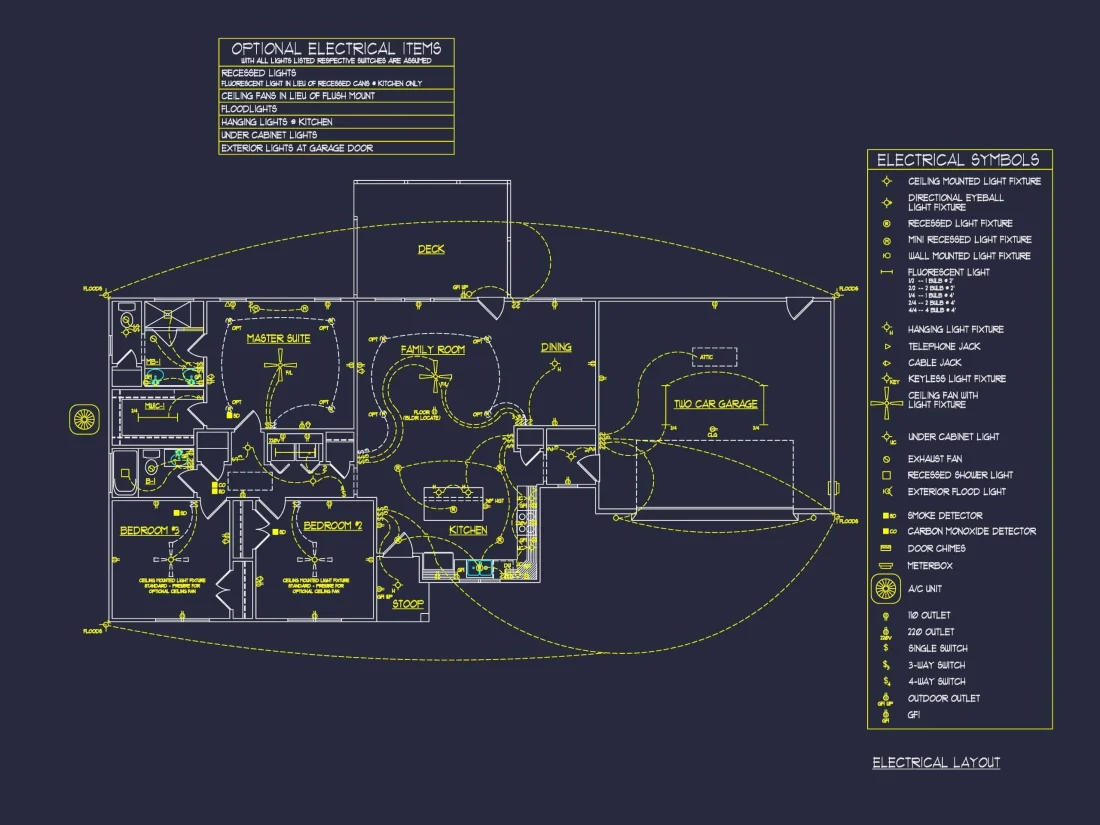Select the ceiling fan icon in the legend
This screenshot has width=1100, height=825.
tap(886, 402)
